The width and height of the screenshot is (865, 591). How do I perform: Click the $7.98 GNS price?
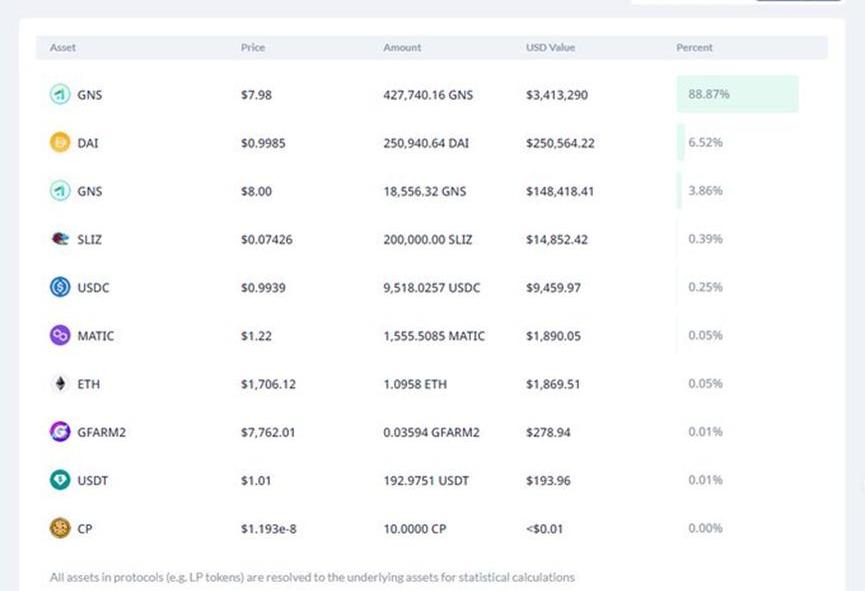point(257,95)
